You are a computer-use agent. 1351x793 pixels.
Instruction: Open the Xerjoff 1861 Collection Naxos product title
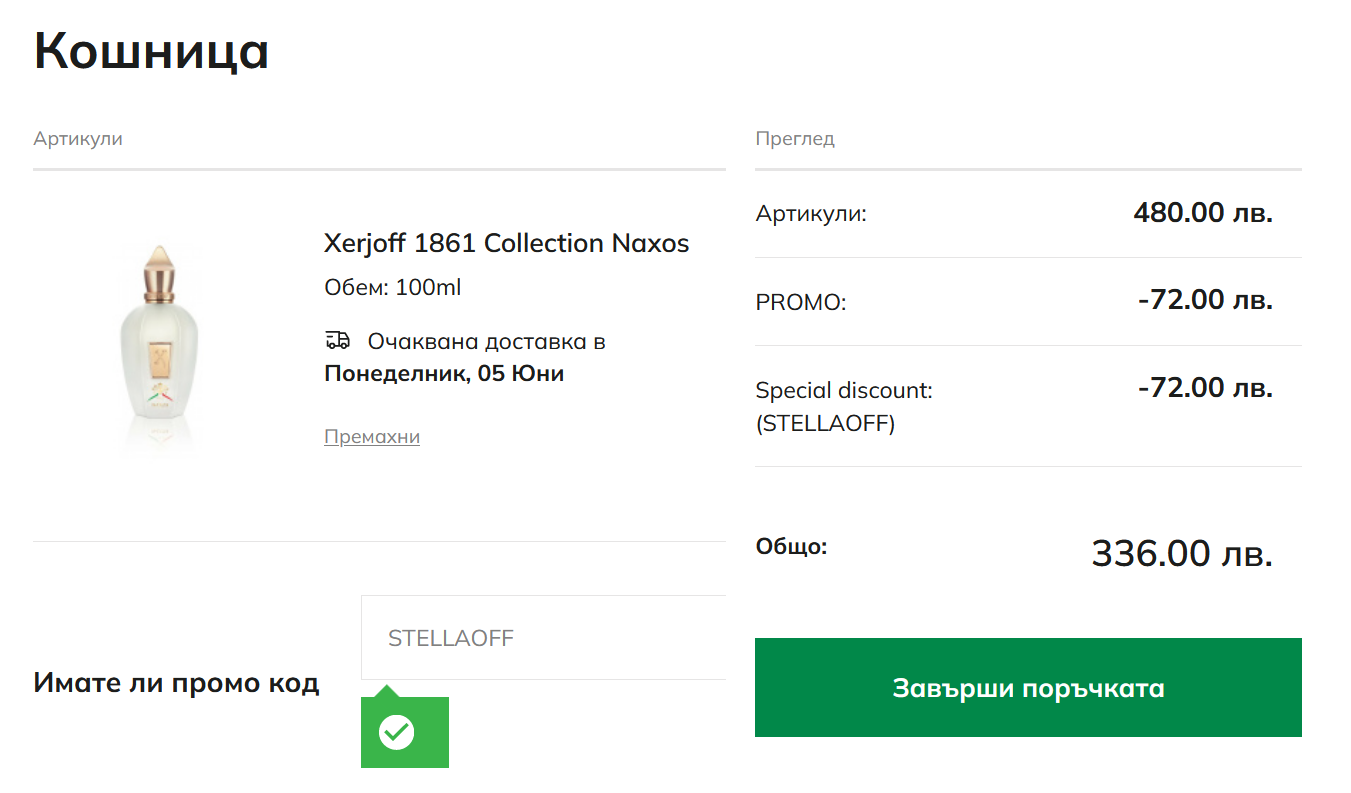(506, 243)
